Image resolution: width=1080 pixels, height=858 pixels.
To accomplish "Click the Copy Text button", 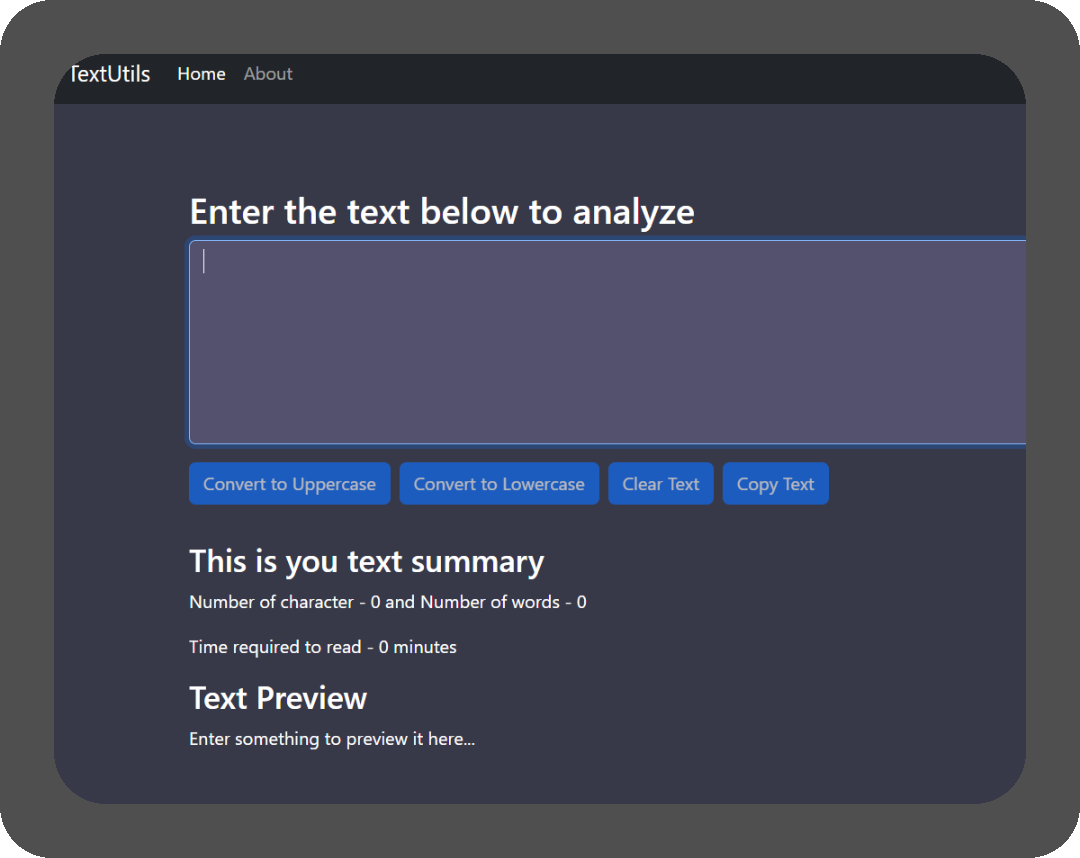I will point(775,484).
